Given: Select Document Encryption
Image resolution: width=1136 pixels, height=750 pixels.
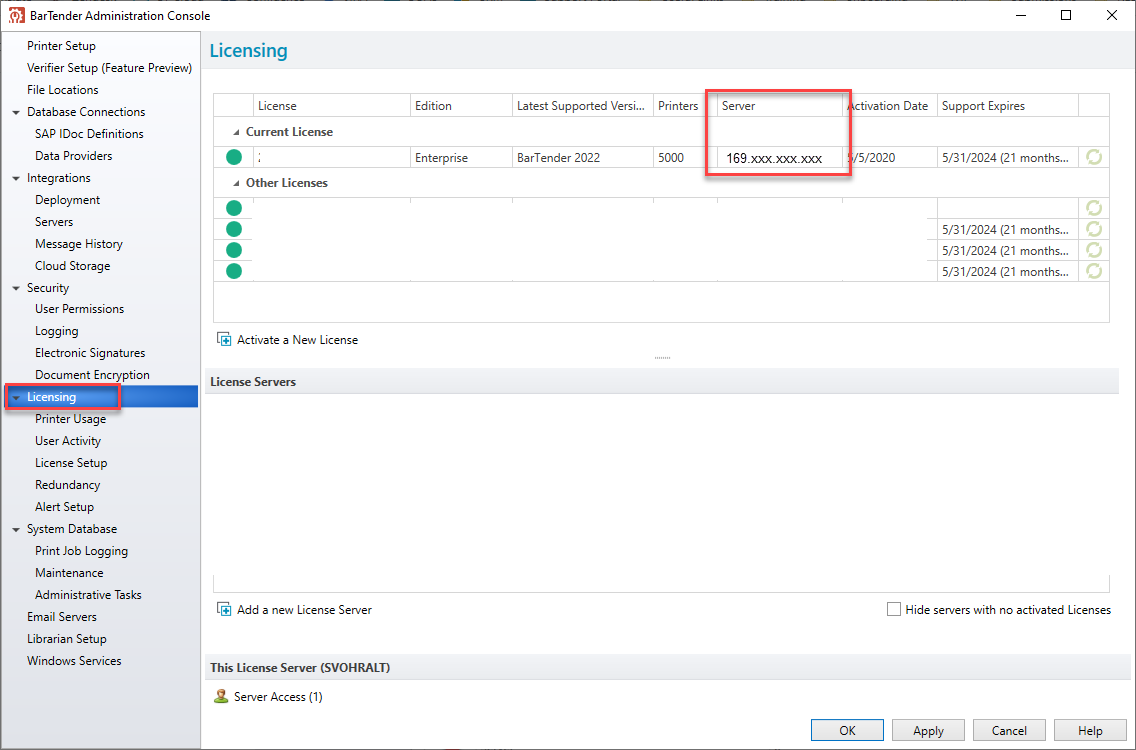Looking at the screenshot, I should (92, 375).
